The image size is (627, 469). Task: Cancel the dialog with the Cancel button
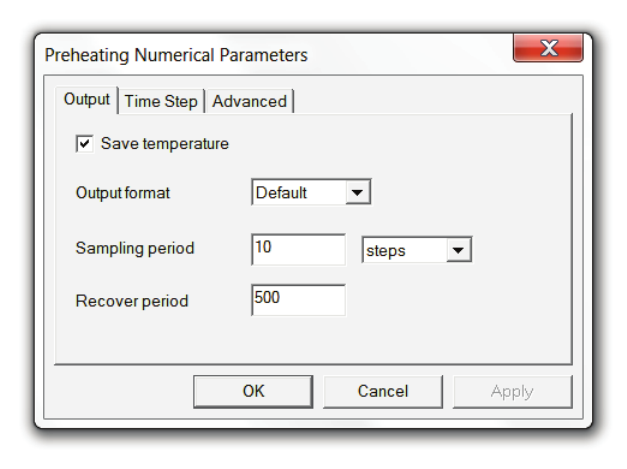pyautogui.click(x=383, y=391)
